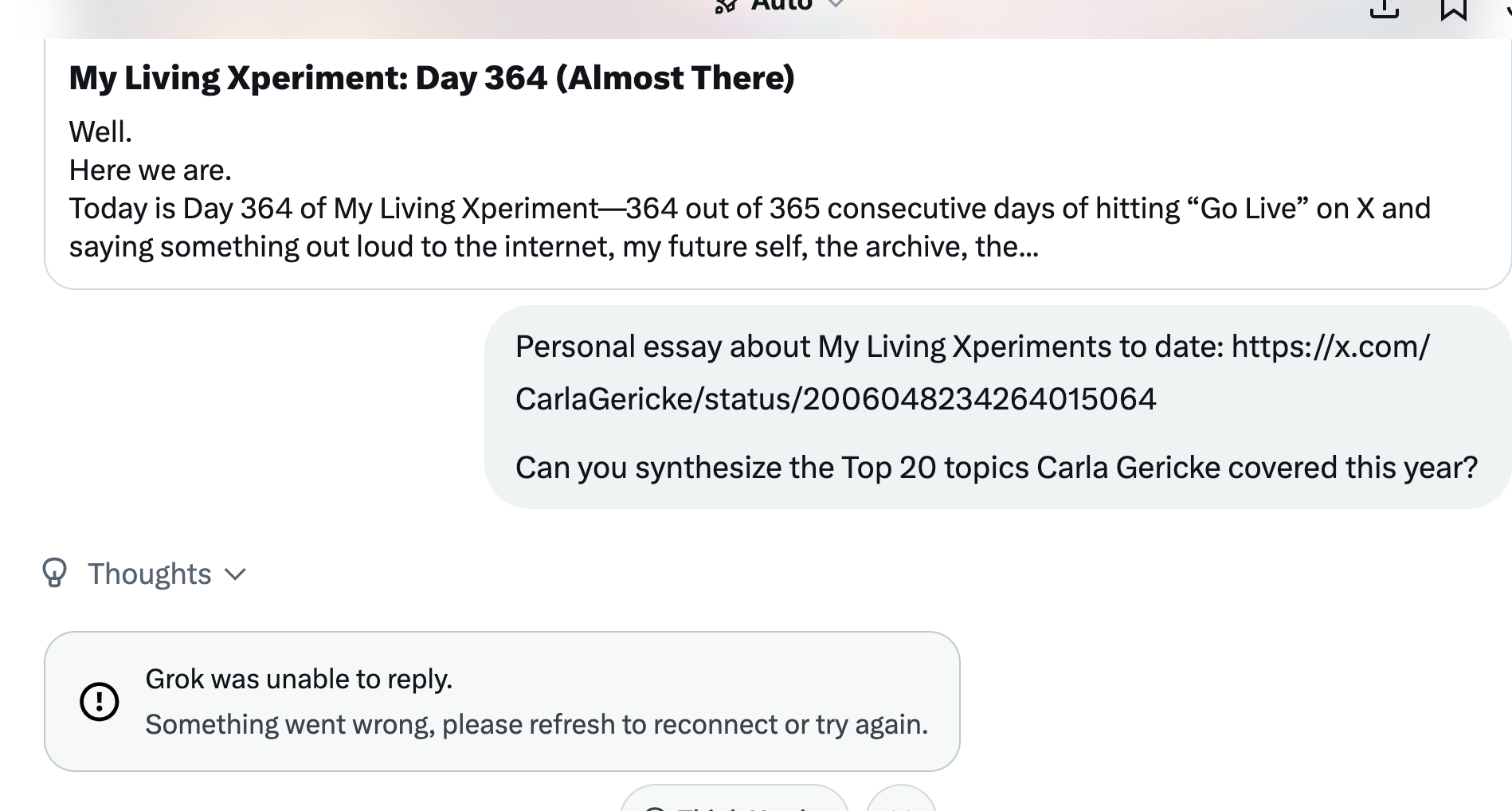Click the 'Well.' opening line of the post
The width and height of the screenshot is (1512, 811).
(x=101, y=132)
